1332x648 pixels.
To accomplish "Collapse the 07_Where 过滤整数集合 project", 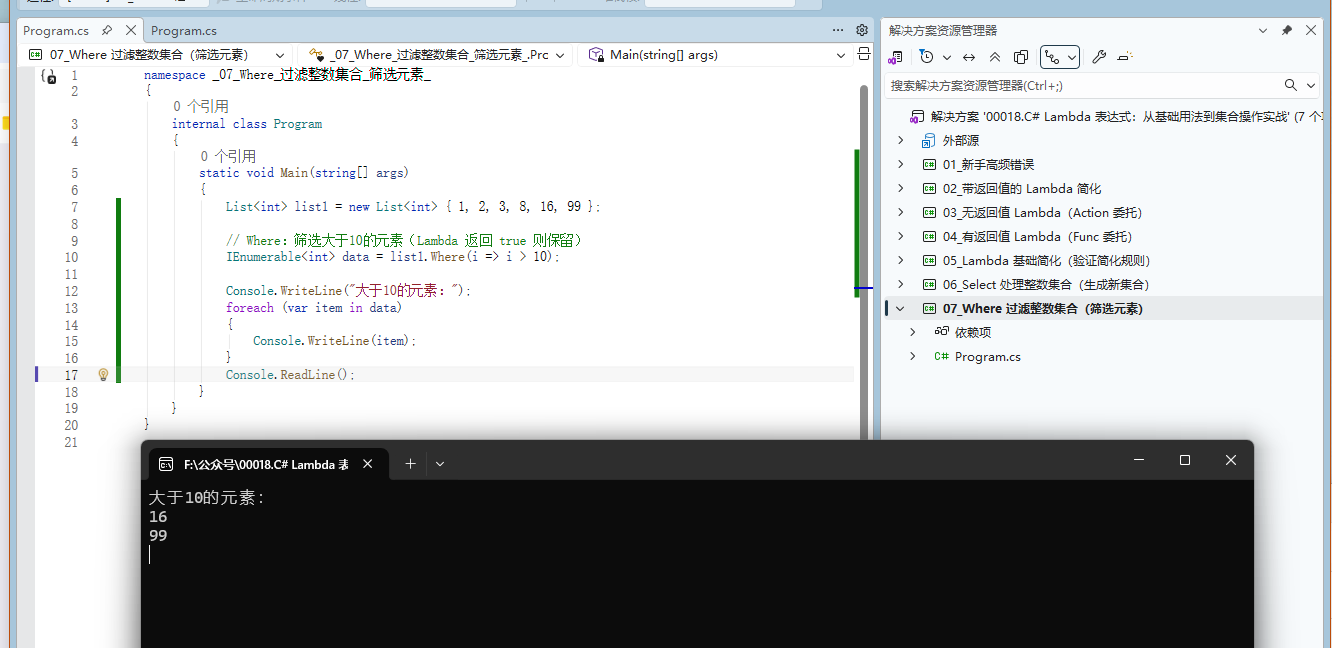I will [x=900, y=309].
